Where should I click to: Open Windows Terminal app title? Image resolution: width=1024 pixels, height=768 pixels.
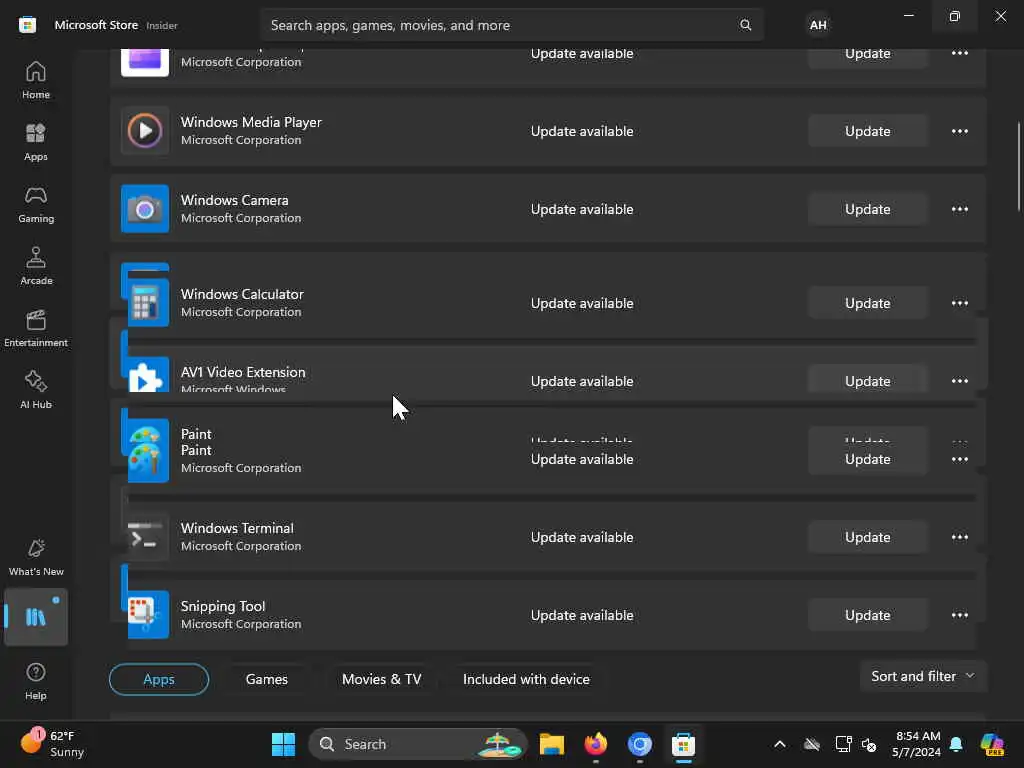[x=237, y=528]
